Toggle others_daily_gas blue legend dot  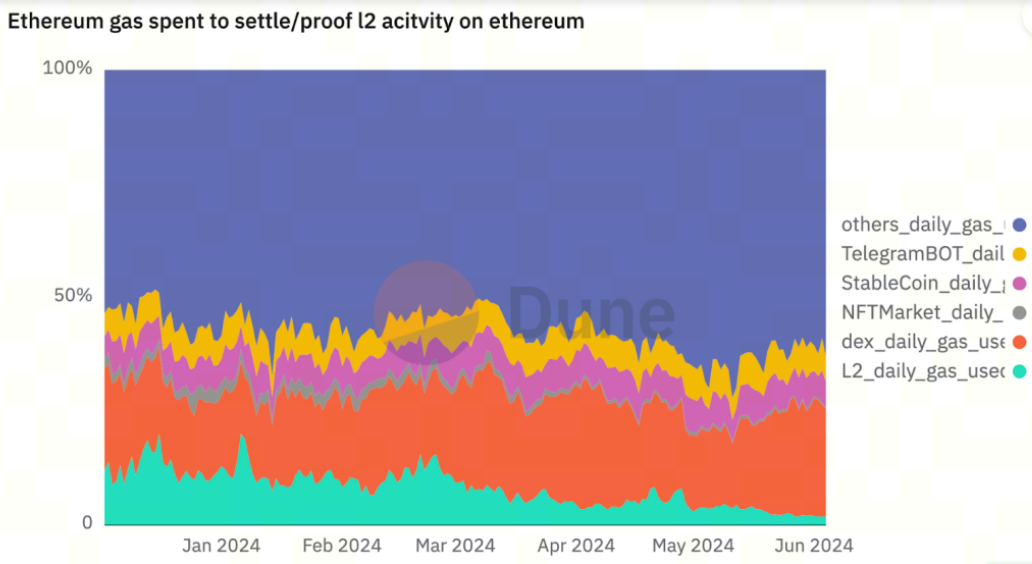[x=1019, y=225]
